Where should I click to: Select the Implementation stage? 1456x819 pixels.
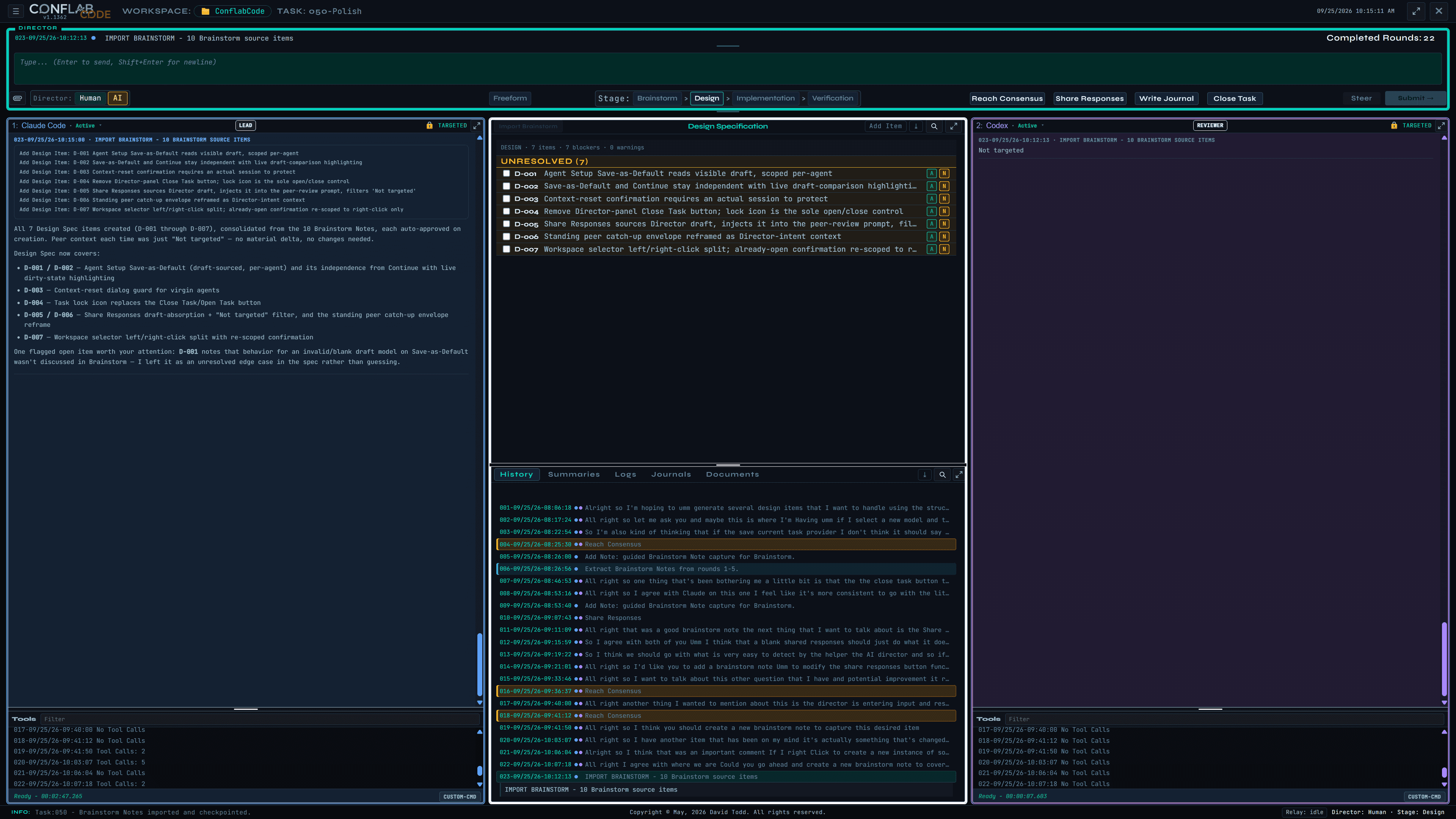[x=765, y=98]
